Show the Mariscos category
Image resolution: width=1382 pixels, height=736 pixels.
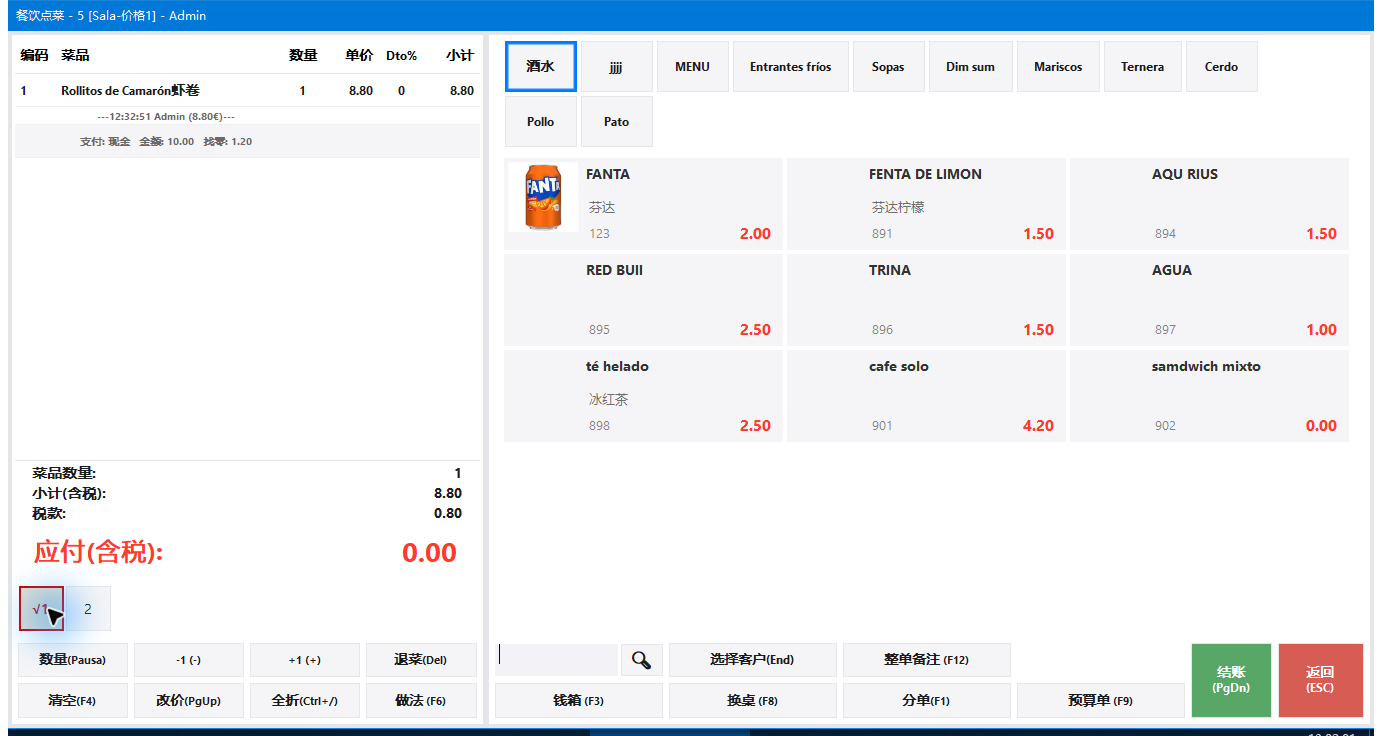point(1058,67)
